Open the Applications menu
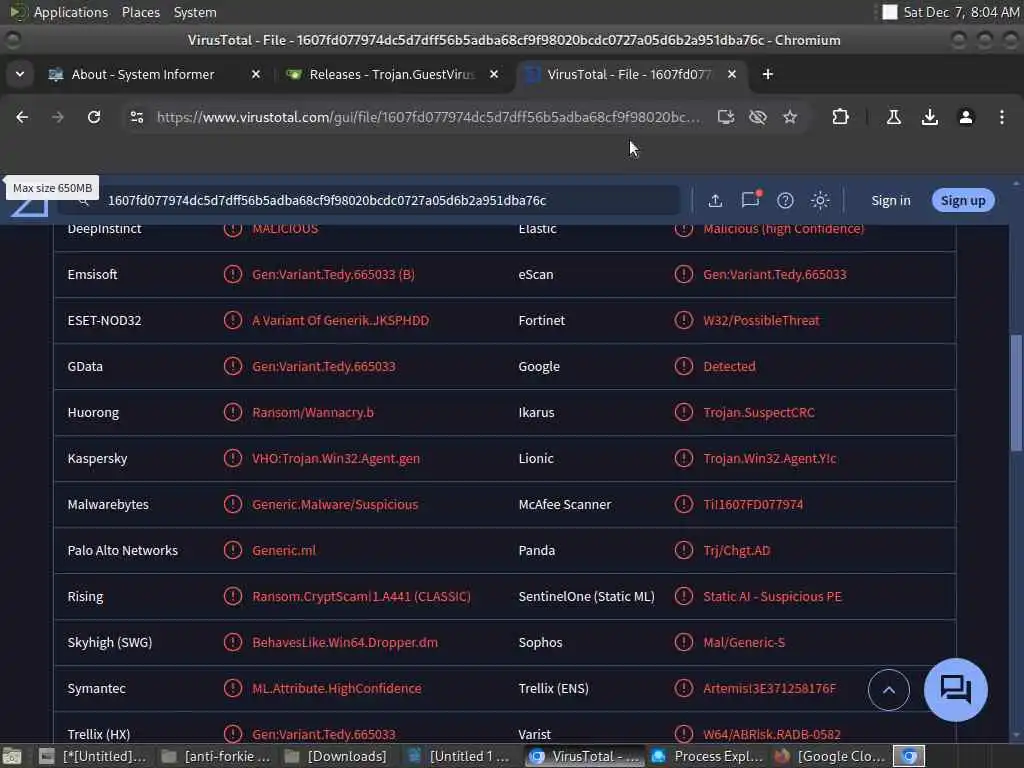This screenshot has height=768, width=1024. click(71, 12)
